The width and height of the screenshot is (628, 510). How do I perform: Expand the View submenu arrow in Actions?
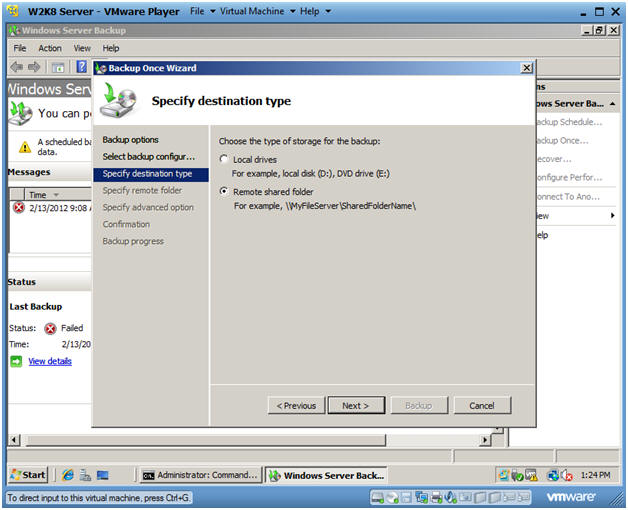(612, 216)
